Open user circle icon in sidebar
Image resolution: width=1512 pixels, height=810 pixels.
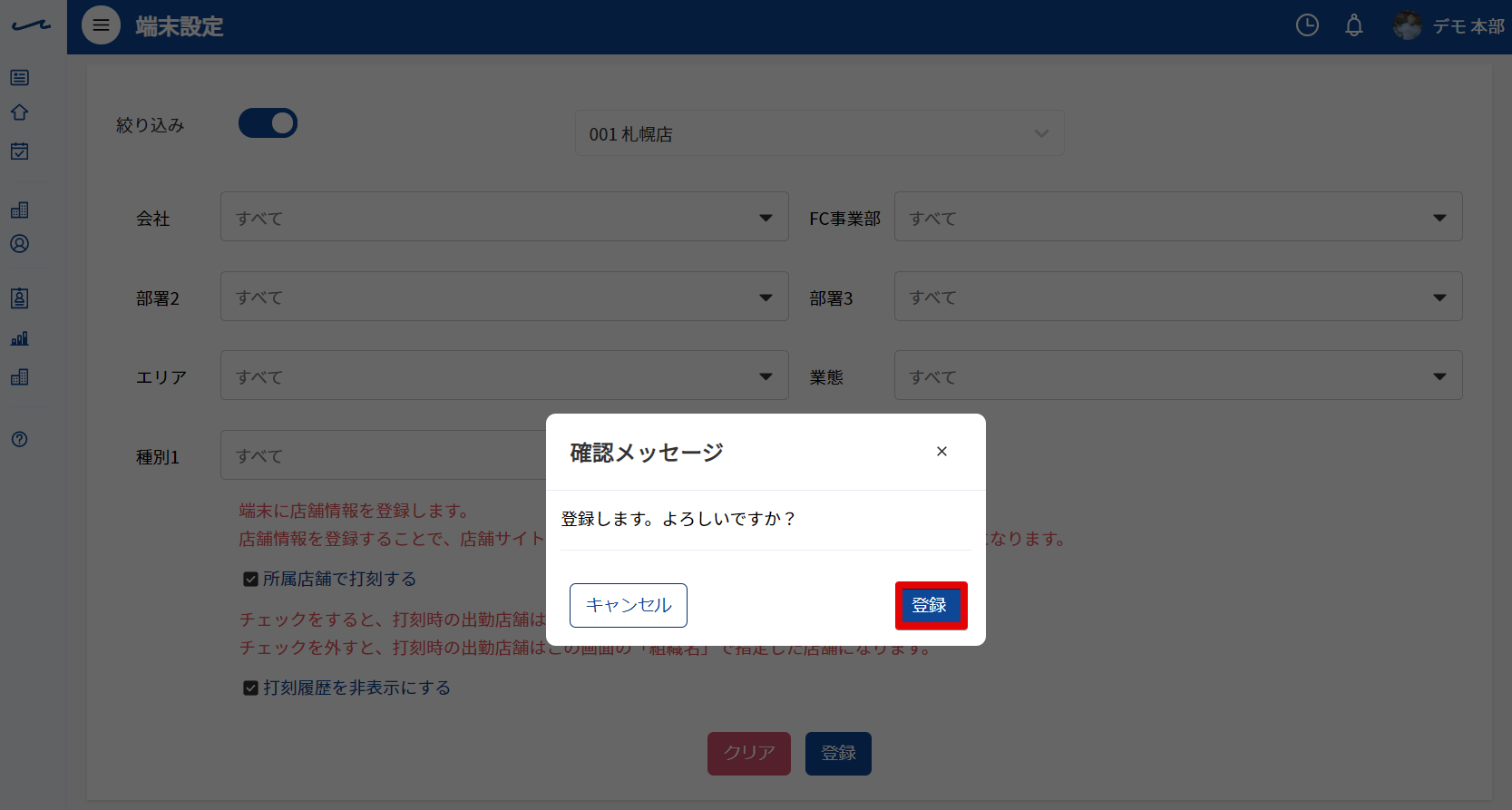click(19, 244)
